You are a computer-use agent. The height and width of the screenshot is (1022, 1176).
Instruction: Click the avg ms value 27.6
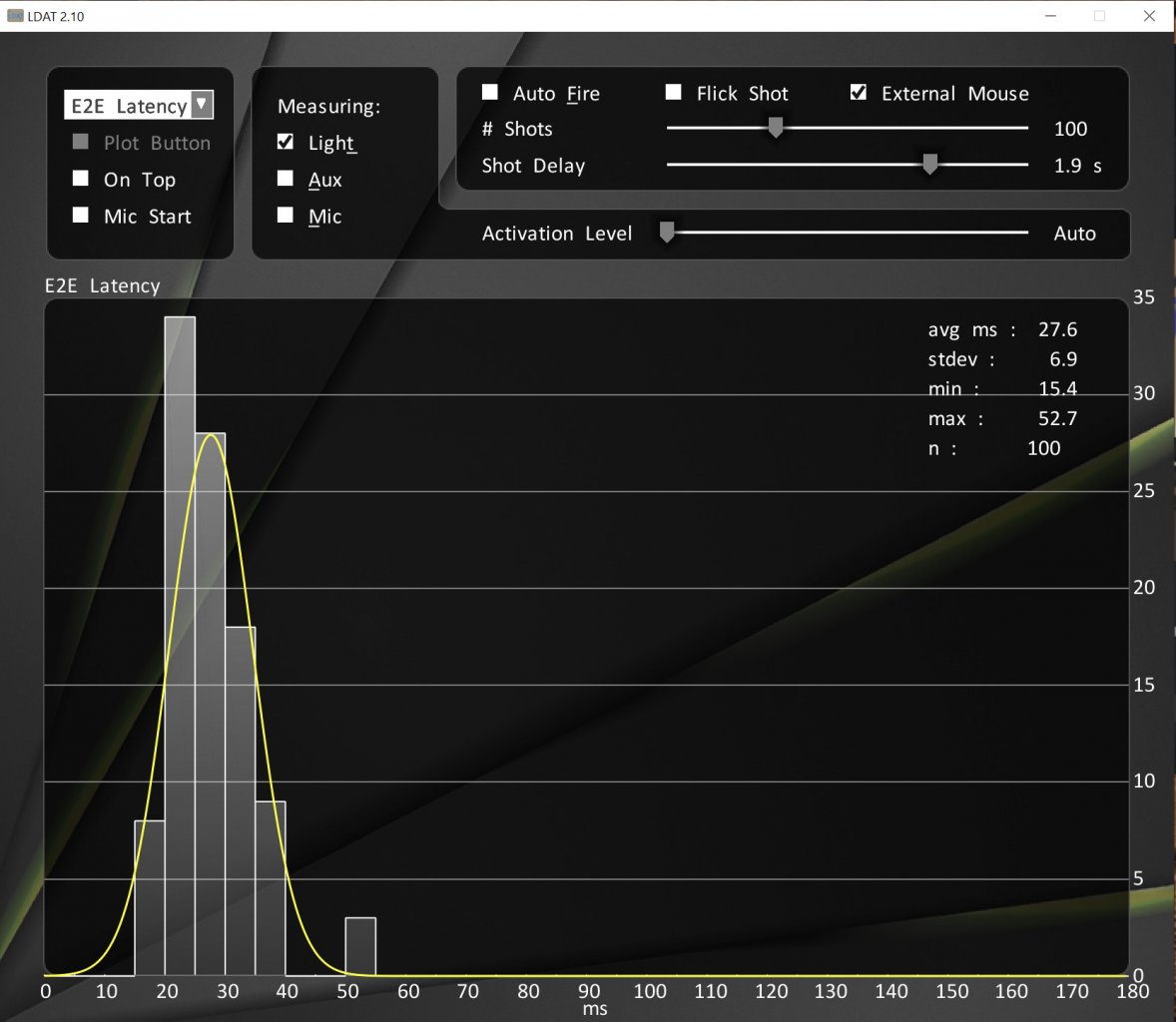tap(1057, 330)
